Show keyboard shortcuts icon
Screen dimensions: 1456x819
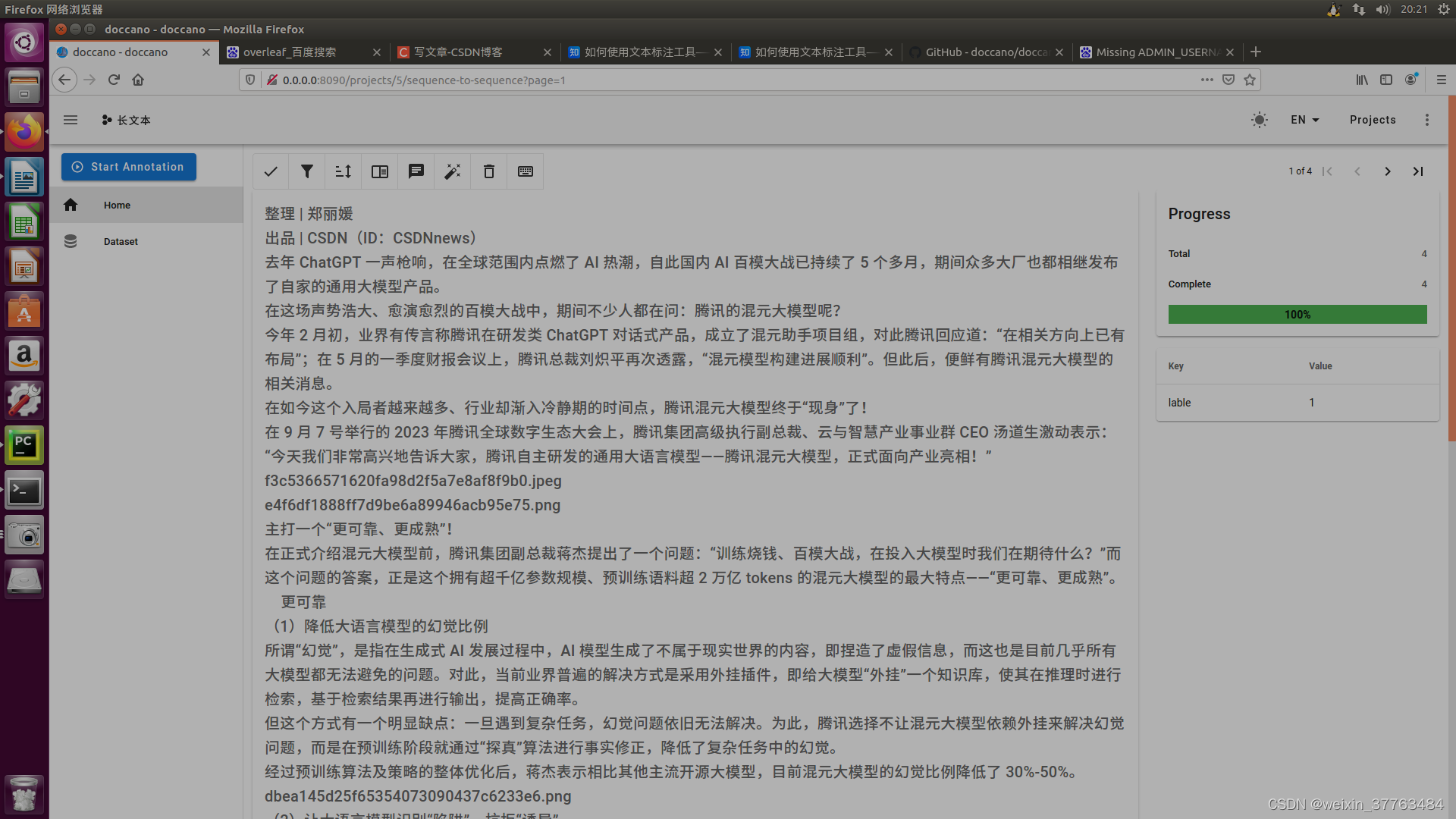(x=526, y=171)
